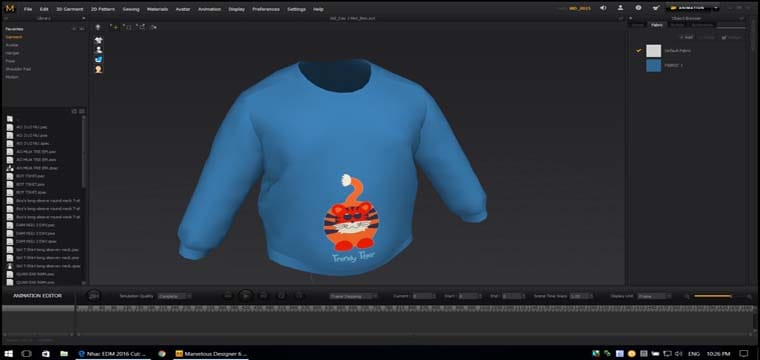Click Marvelous Designer in Windows taskbar
The image size is (760, 360).
coord(212,354)
